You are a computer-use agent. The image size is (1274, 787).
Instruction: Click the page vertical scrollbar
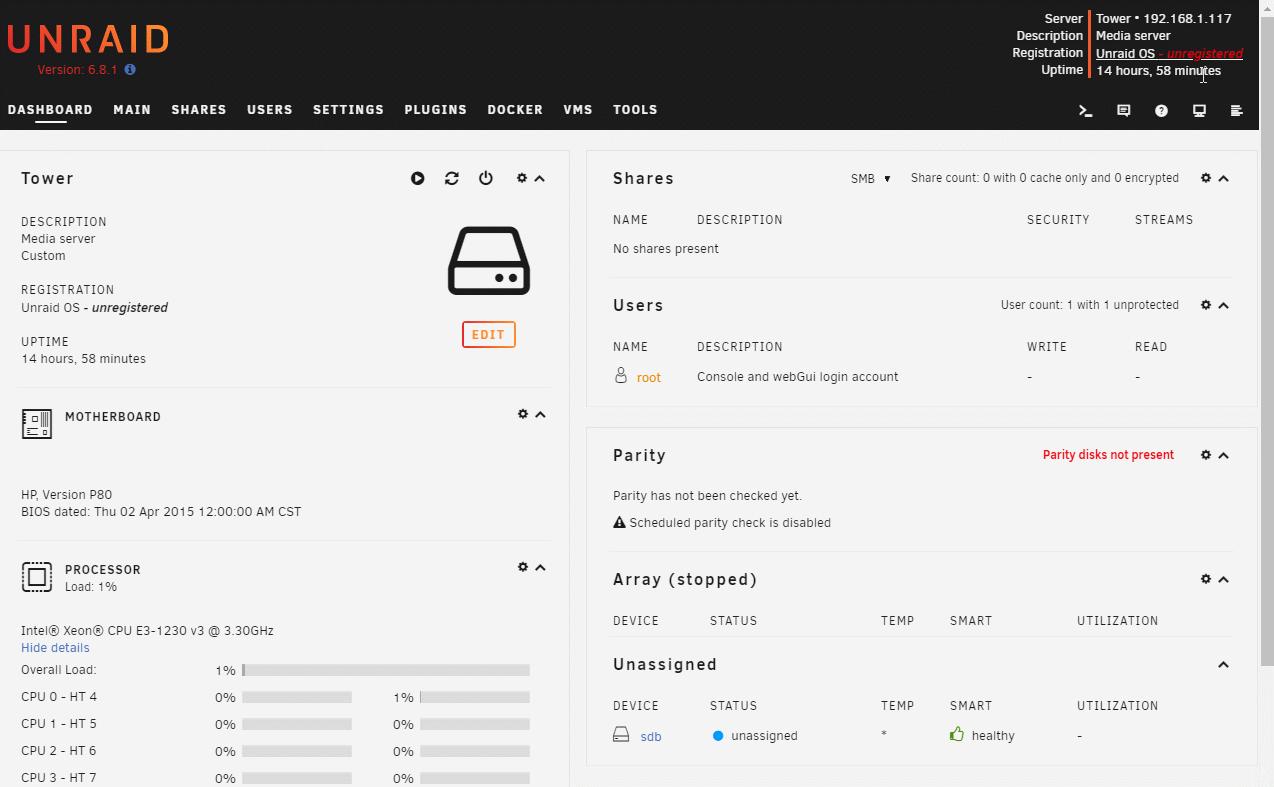pyautogui.click(x=1267, y=400)
